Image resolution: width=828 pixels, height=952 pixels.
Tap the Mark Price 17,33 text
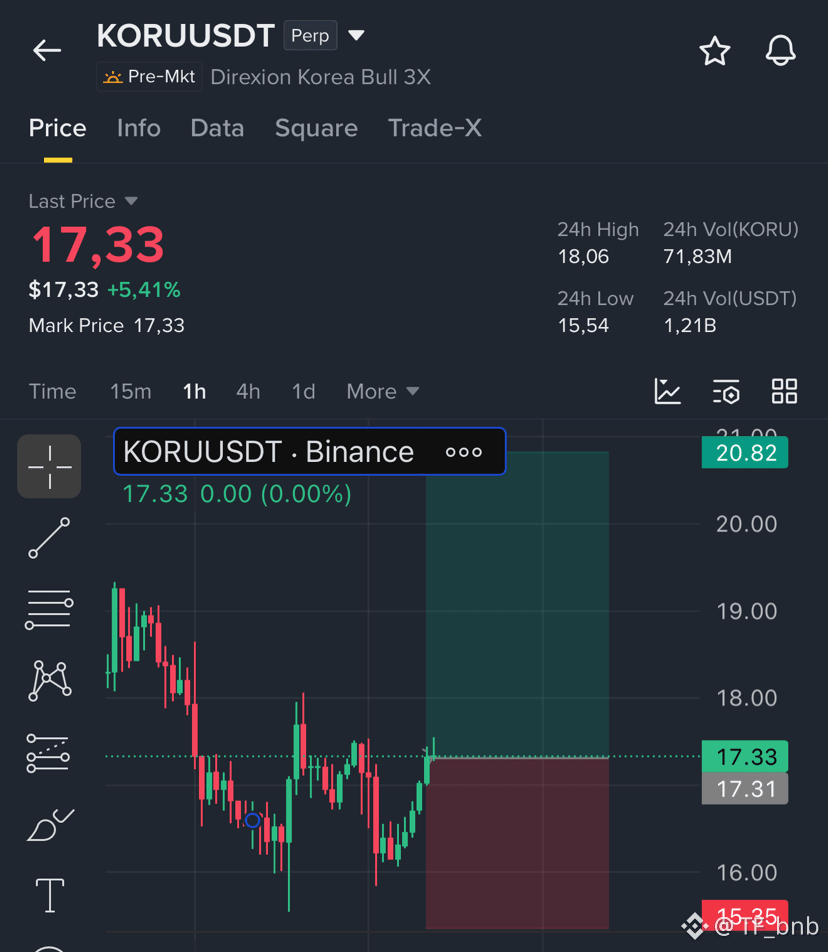pos(106,325)
